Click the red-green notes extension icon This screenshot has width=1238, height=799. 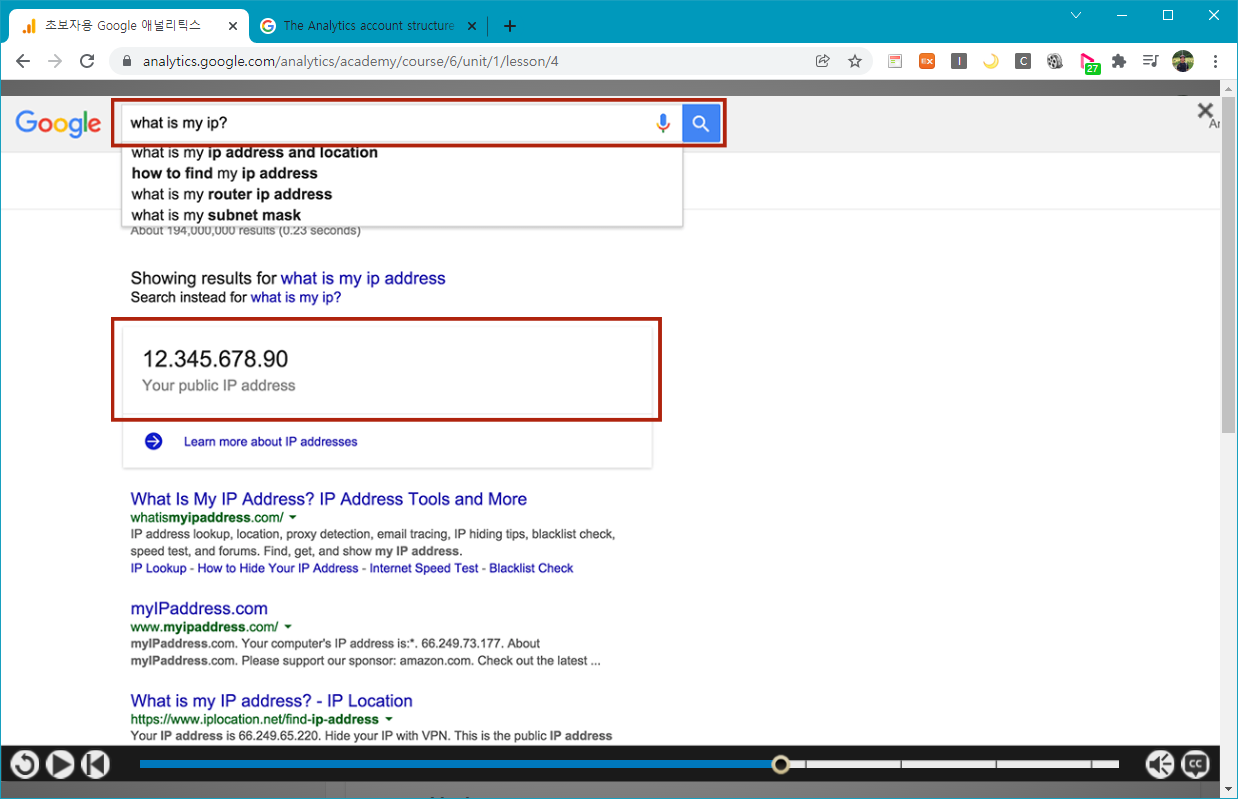(x=895, y=61)
